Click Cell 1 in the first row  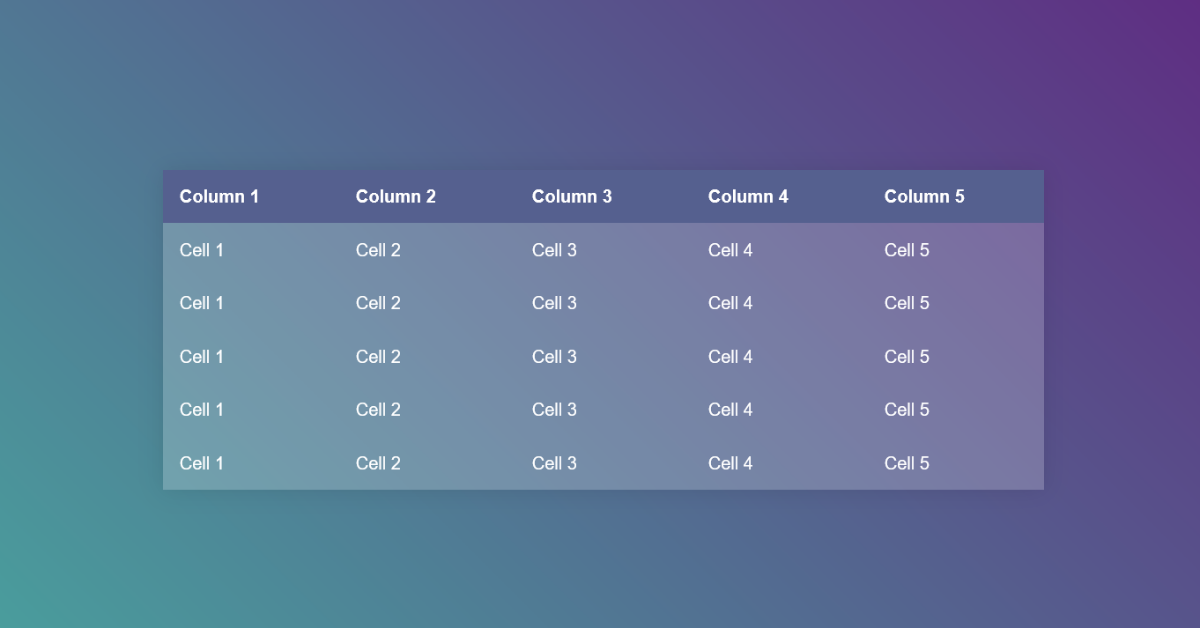[201, 250]
